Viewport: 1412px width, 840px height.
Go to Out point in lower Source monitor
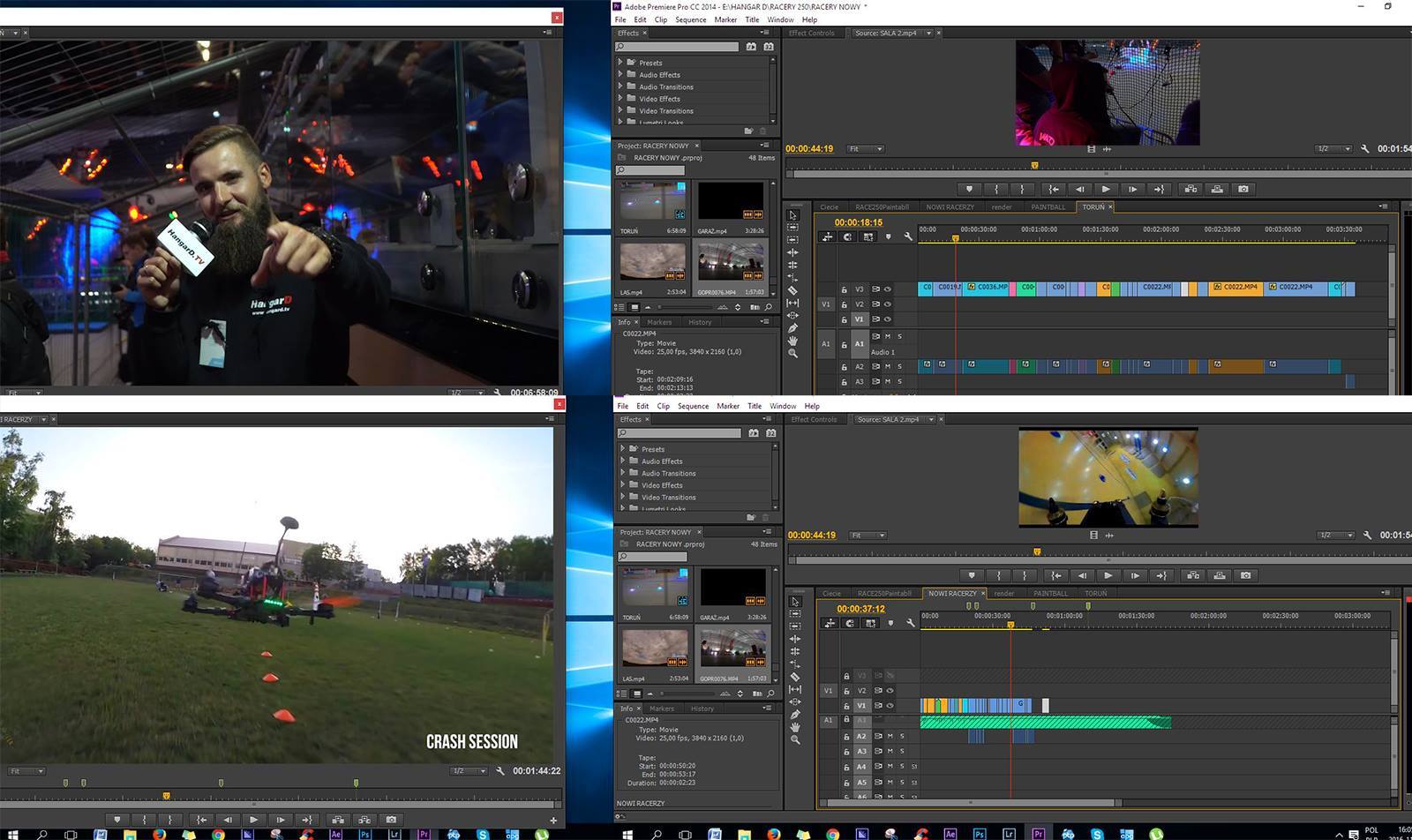(1162, 575)
